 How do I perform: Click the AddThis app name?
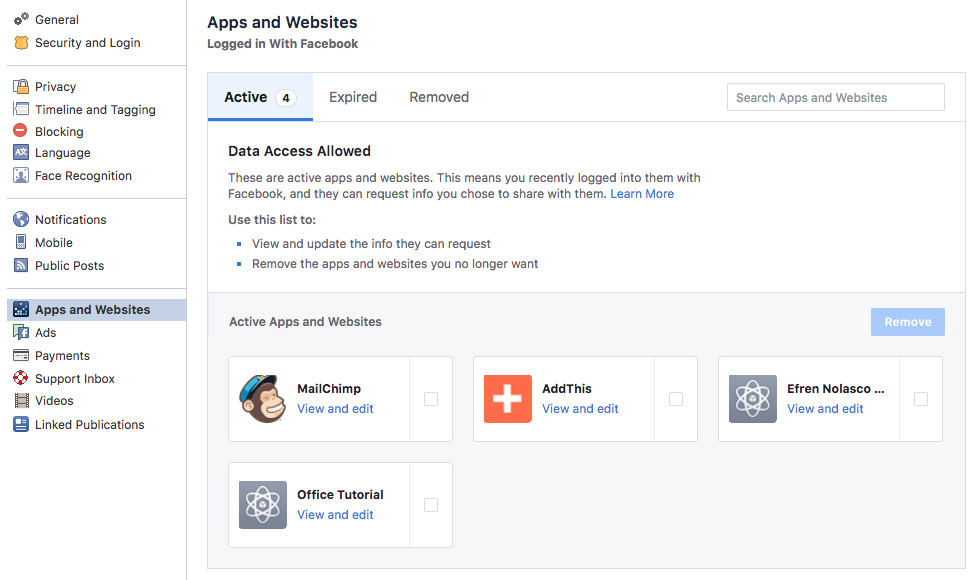click(x=566, y=389)
